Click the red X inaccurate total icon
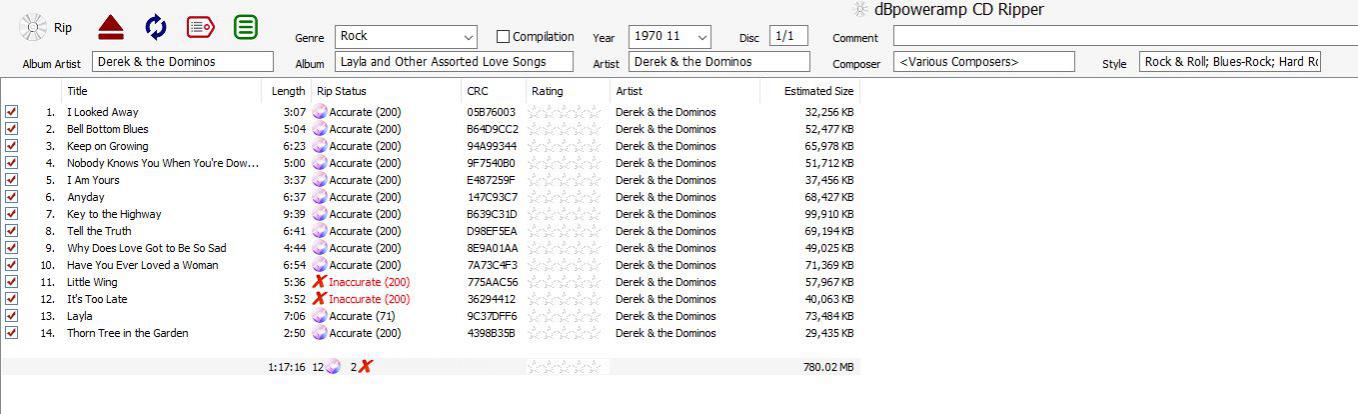The height and width of the screenshot is (414, 1358). click(x=365, y=367)
